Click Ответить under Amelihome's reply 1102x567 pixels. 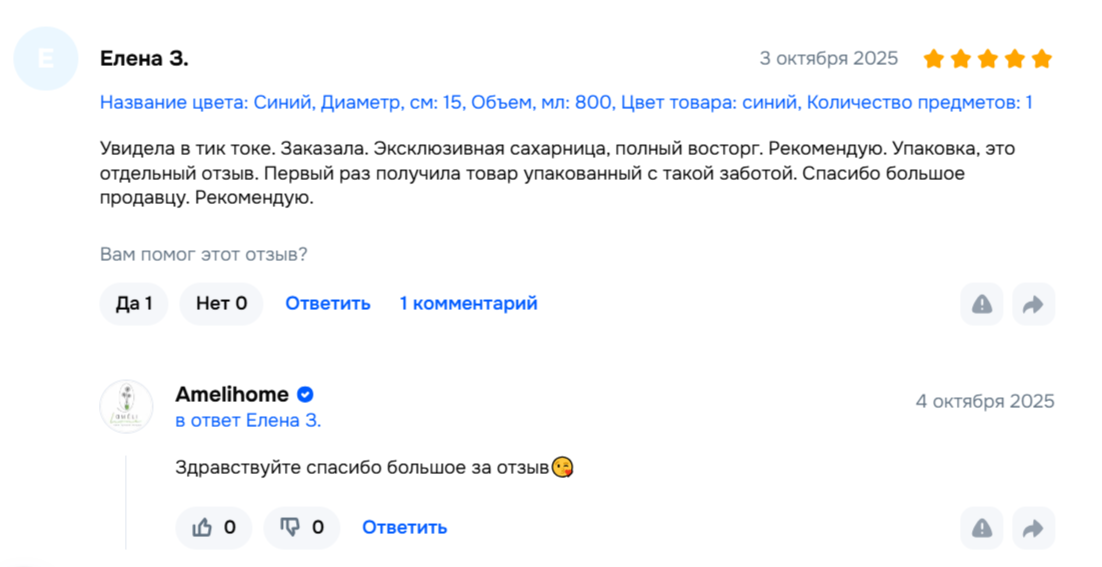[404, 527]
